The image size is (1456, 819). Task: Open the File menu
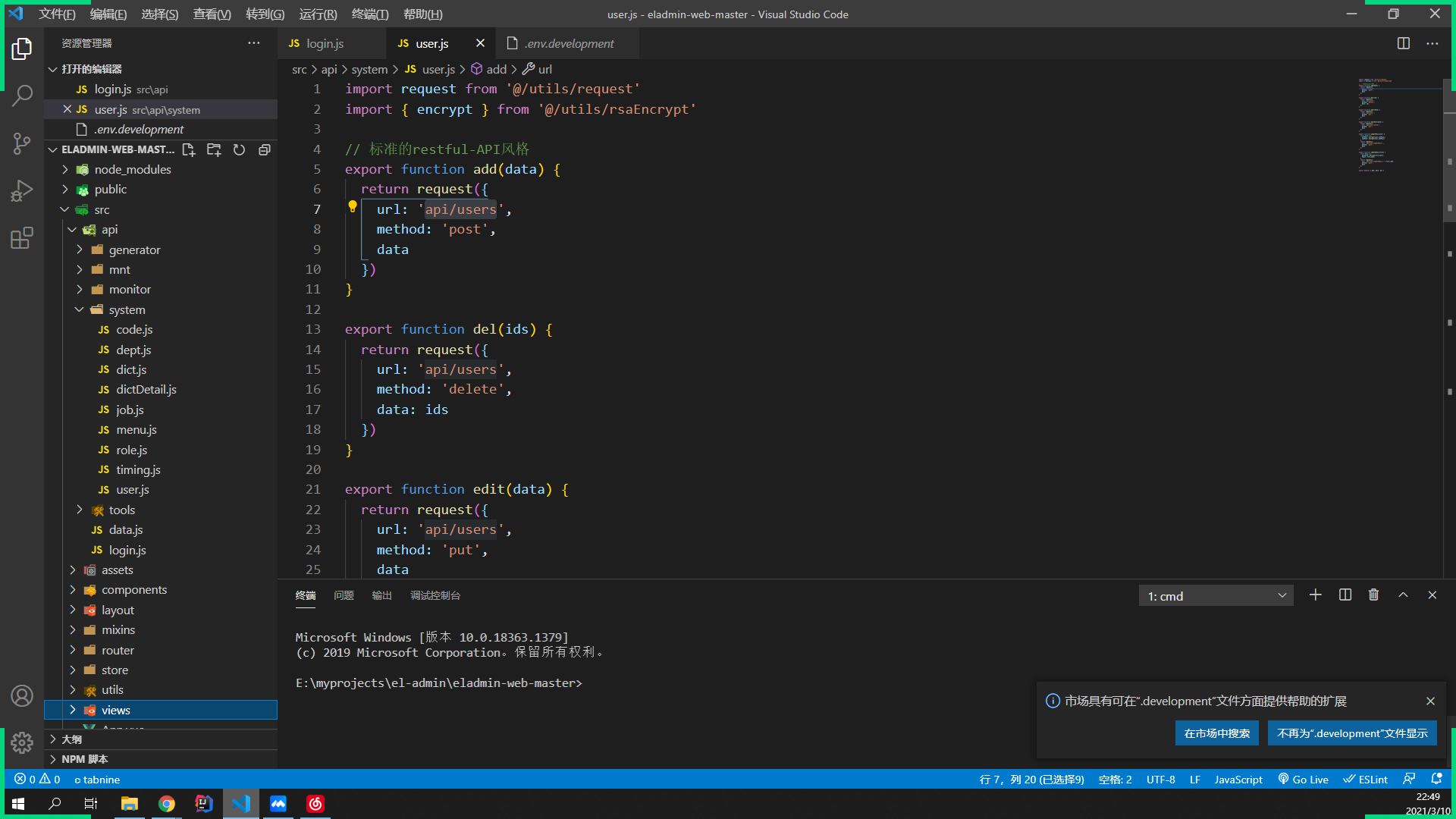point(57,14)
